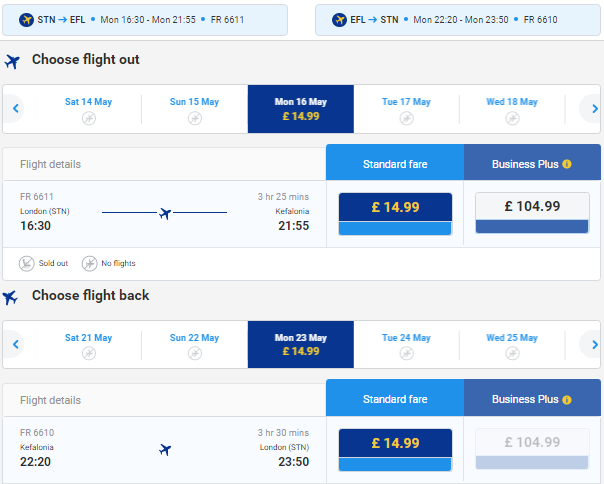The image size is (604, 484).
Task: Open the STN to EFL flight summary chip
Action: 145,20
